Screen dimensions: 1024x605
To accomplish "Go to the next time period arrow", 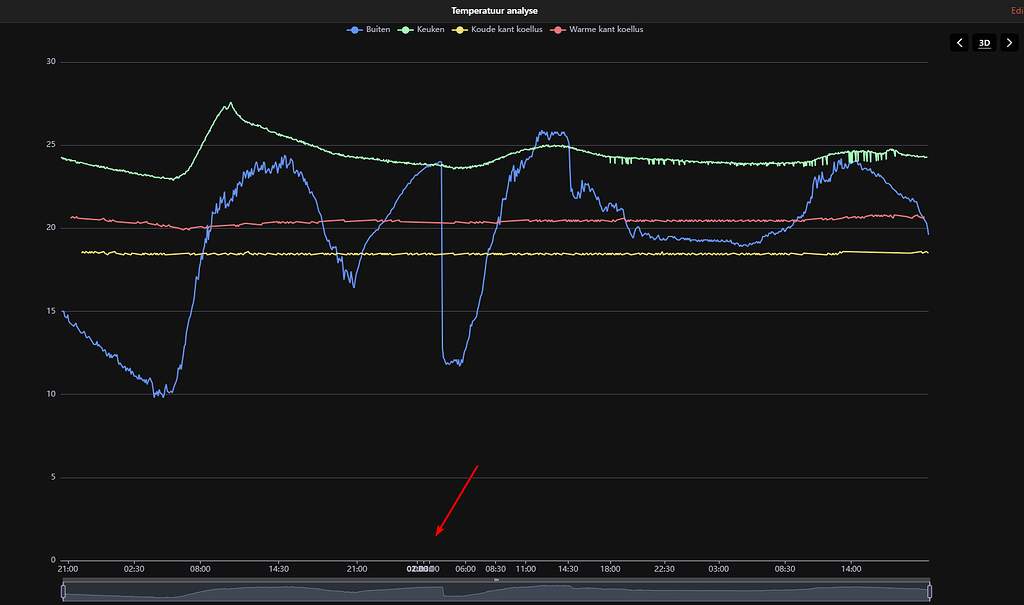I will 1008,42.
